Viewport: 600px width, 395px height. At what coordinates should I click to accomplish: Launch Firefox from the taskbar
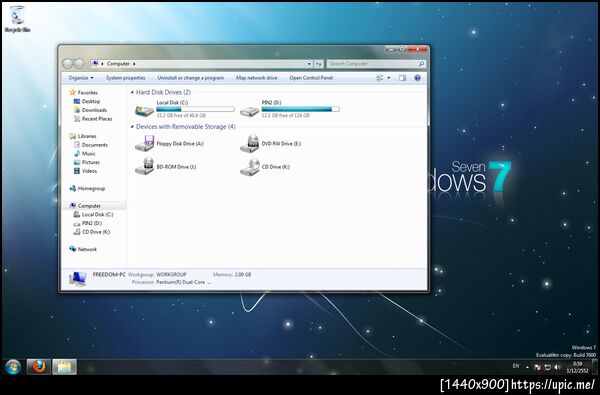click(39, 367)
